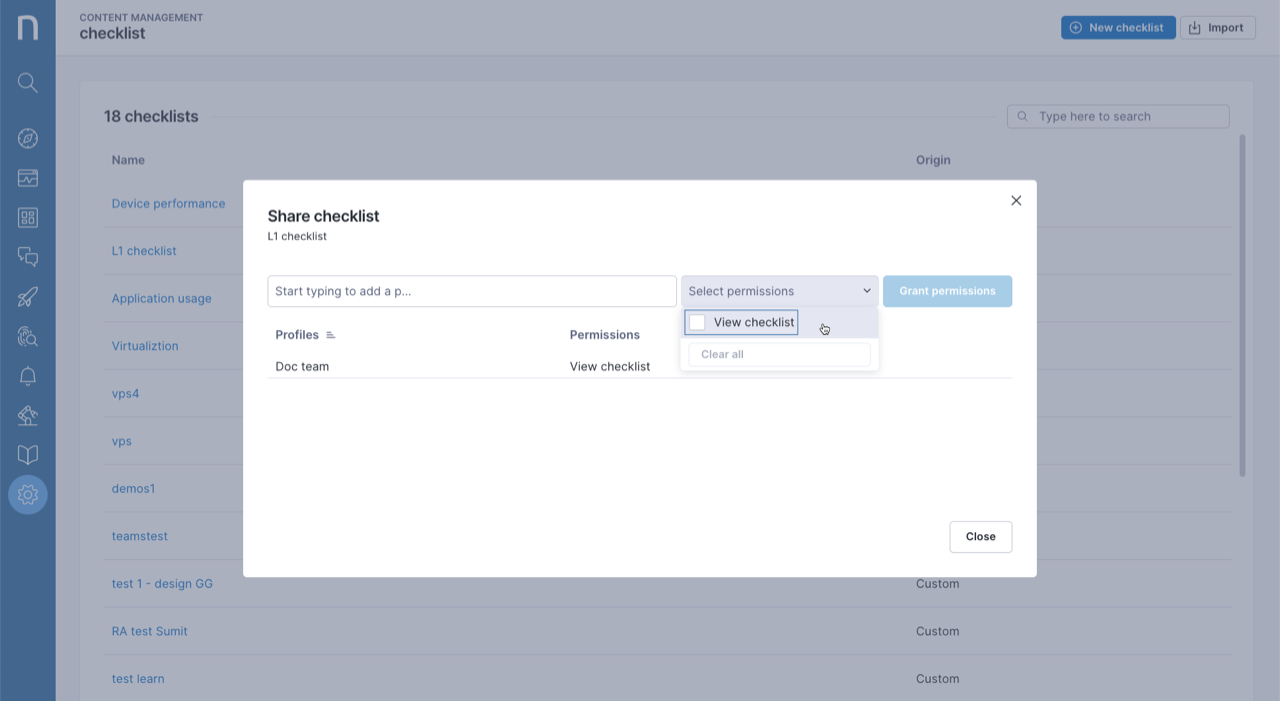Expand the Select permissions dropdown
This screenshot has height=701, width=1280.
click(x=779, y=291)
